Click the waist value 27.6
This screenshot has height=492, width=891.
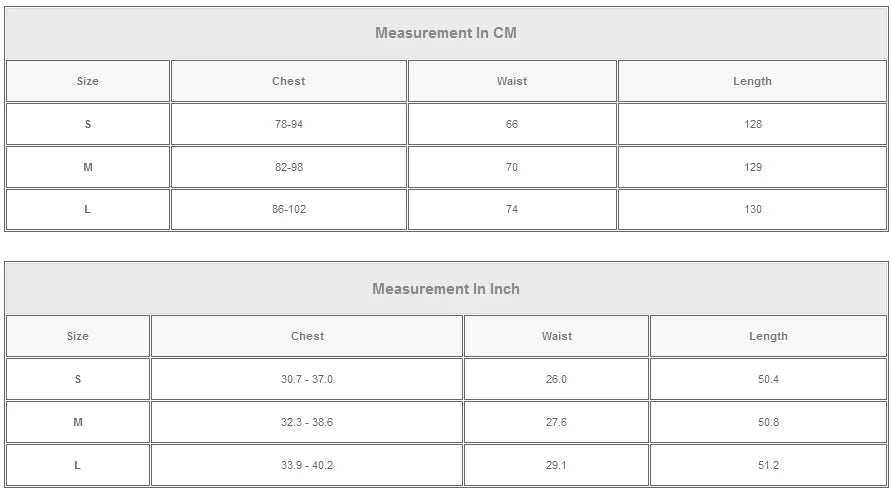(556, 423)
